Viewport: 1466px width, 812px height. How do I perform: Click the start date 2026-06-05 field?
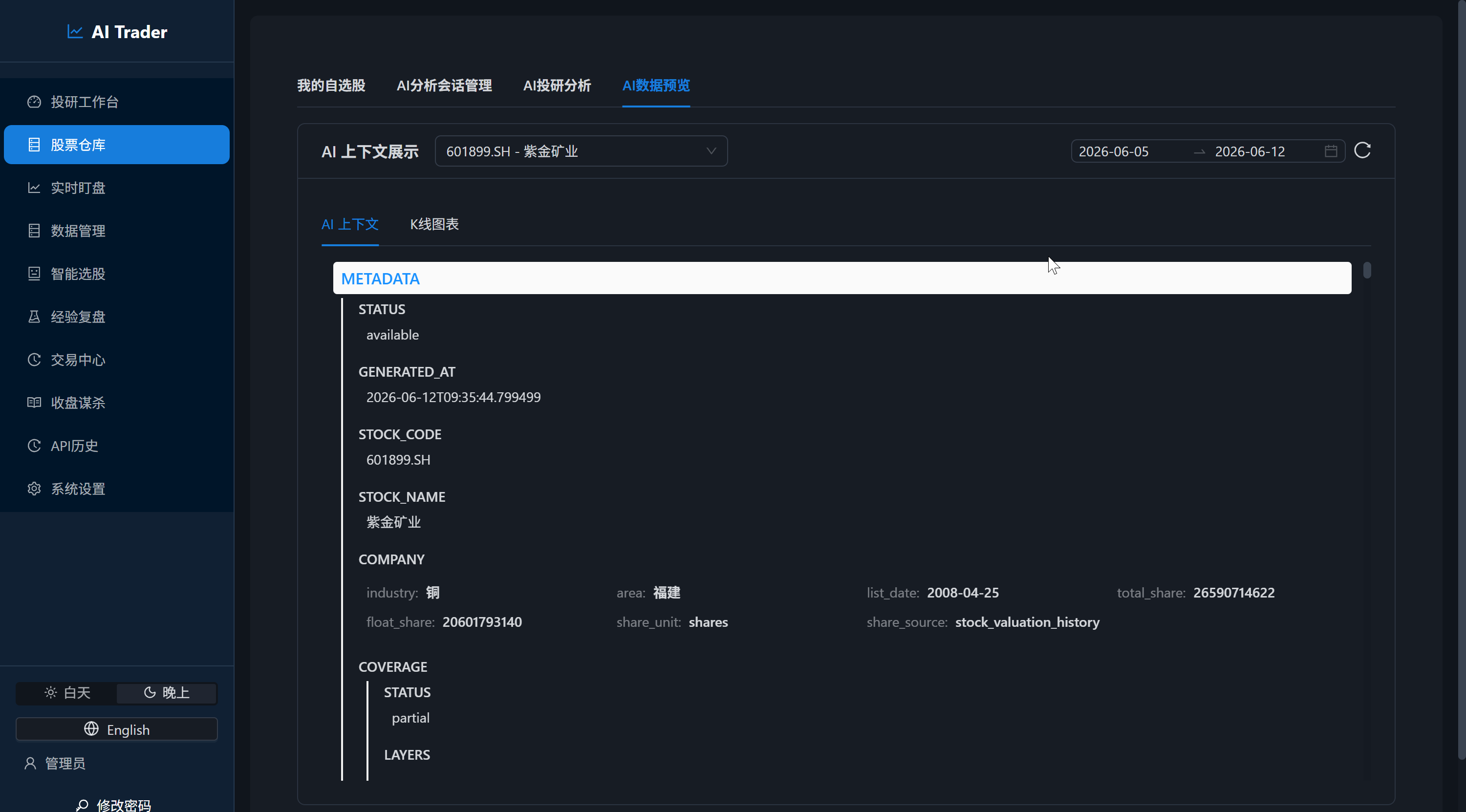coord(1113,151)
